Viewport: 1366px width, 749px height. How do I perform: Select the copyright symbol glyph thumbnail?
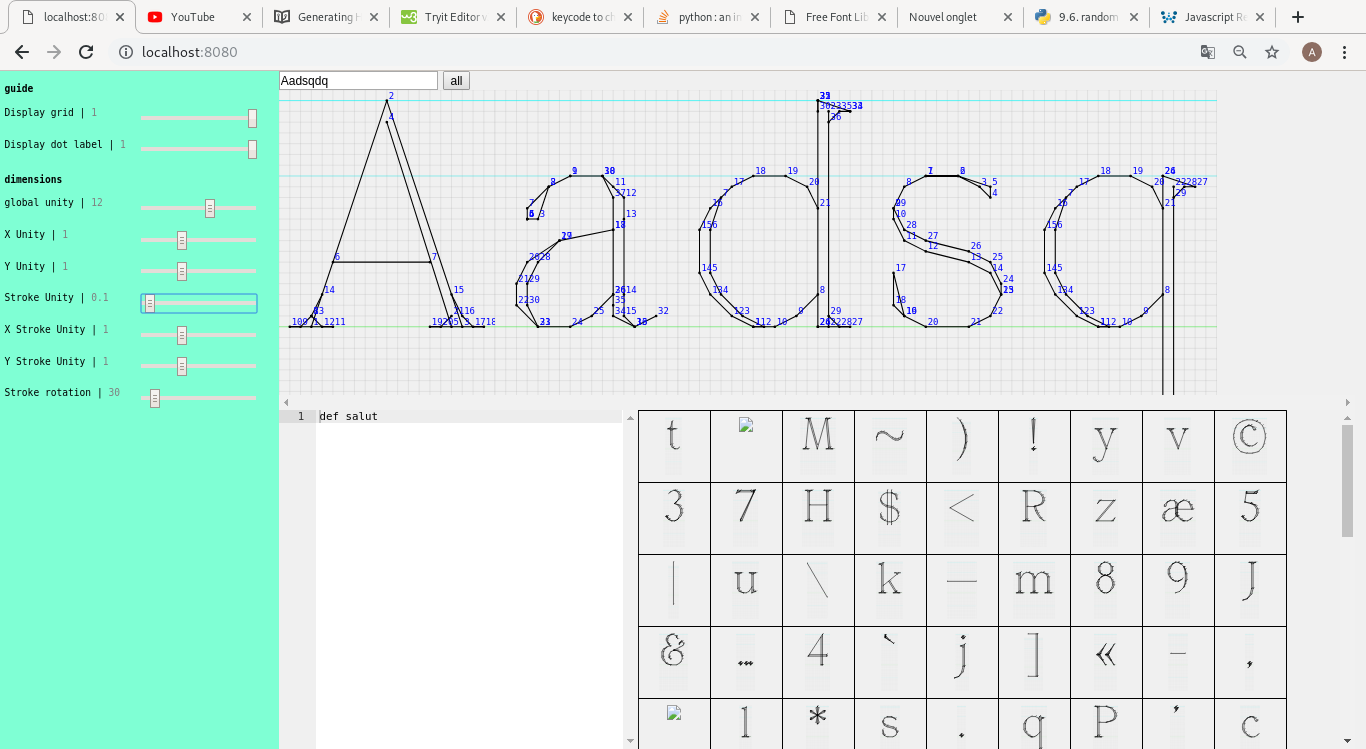click(x=1250, y=436)
